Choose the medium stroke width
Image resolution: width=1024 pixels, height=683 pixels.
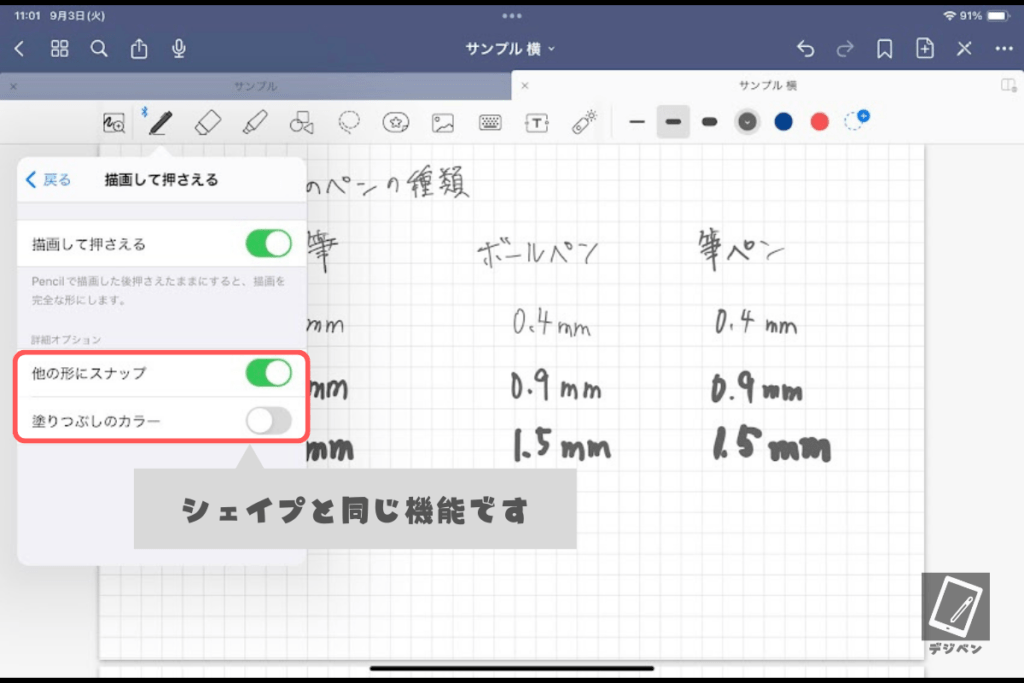(673, 121)
